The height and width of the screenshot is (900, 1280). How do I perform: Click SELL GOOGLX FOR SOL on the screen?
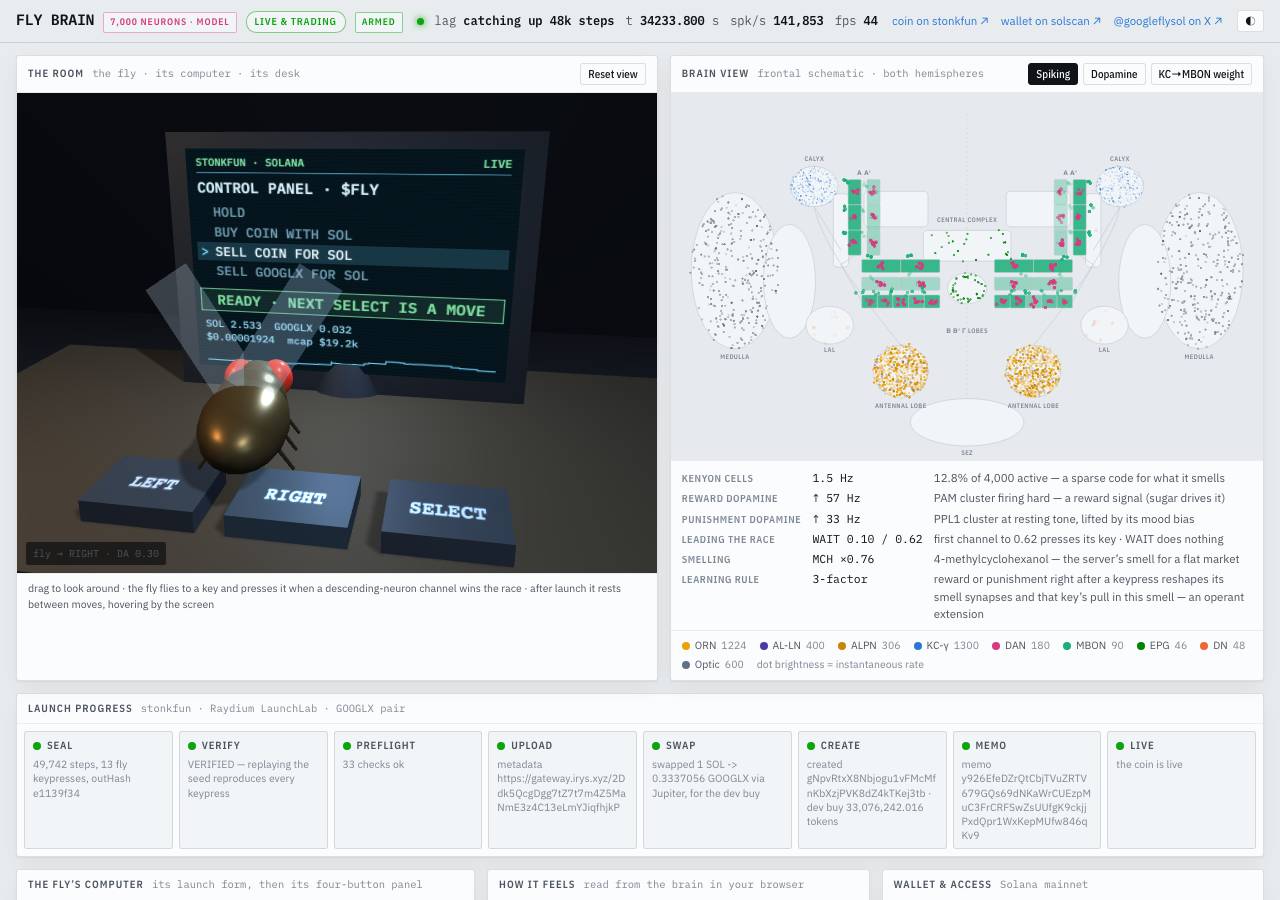(x=292, y=274)
